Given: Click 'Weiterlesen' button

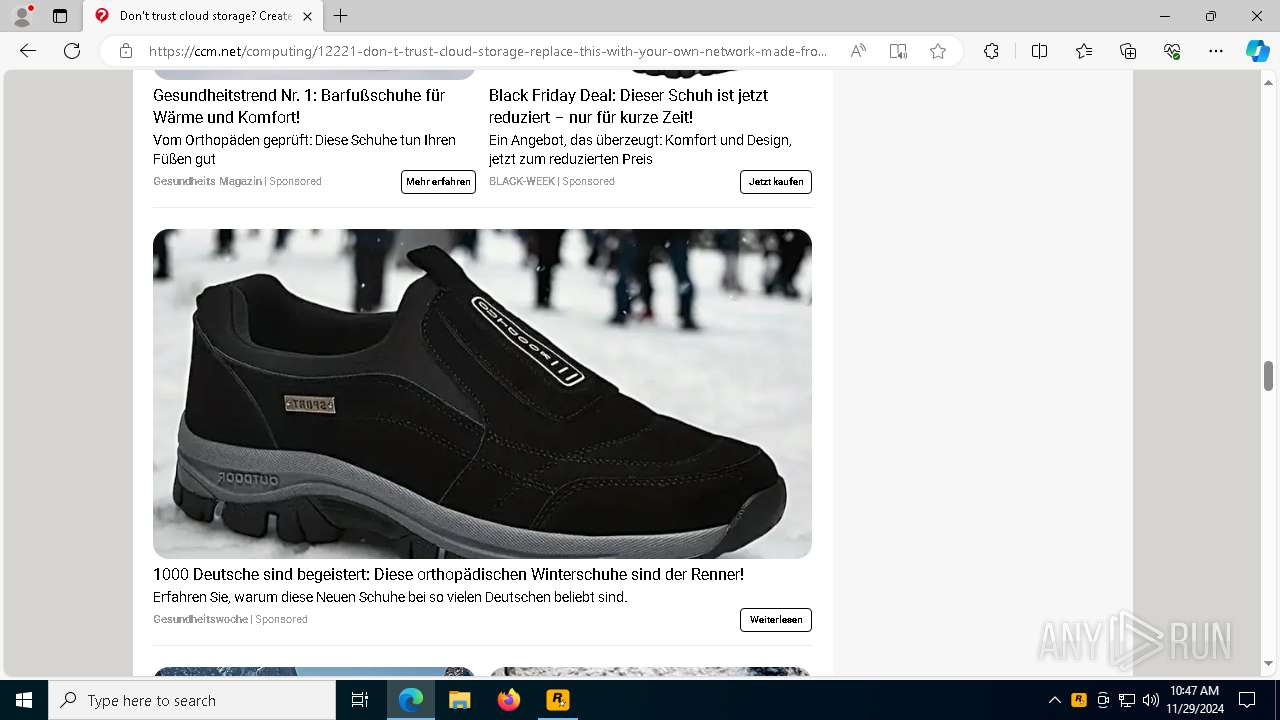Looking at the screenshot, I should pos(776,620).
